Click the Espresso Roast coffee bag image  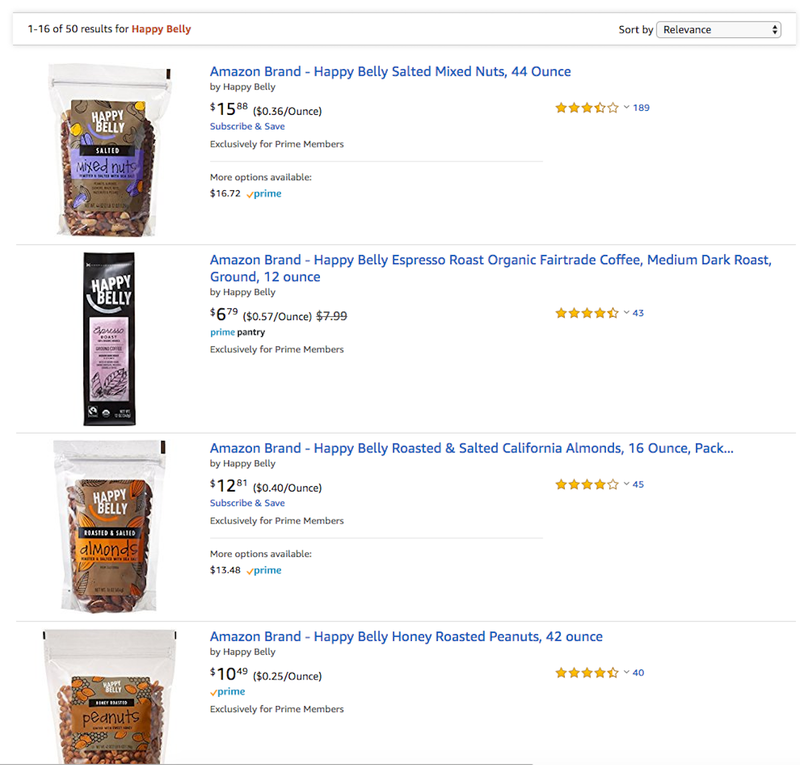coord(109,339)
